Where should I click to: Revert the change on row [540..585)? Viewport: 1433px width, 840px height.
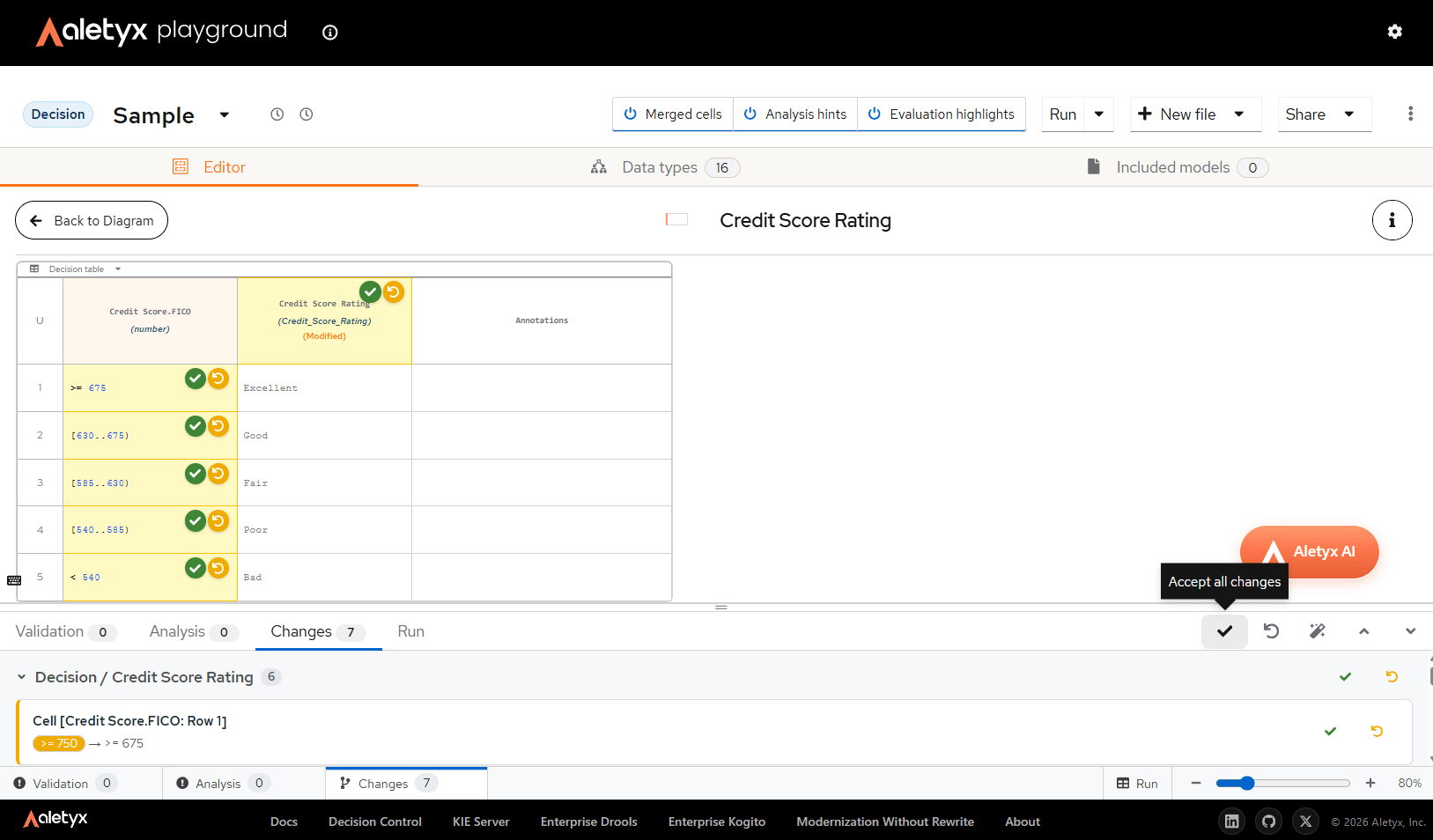[218, 521]
